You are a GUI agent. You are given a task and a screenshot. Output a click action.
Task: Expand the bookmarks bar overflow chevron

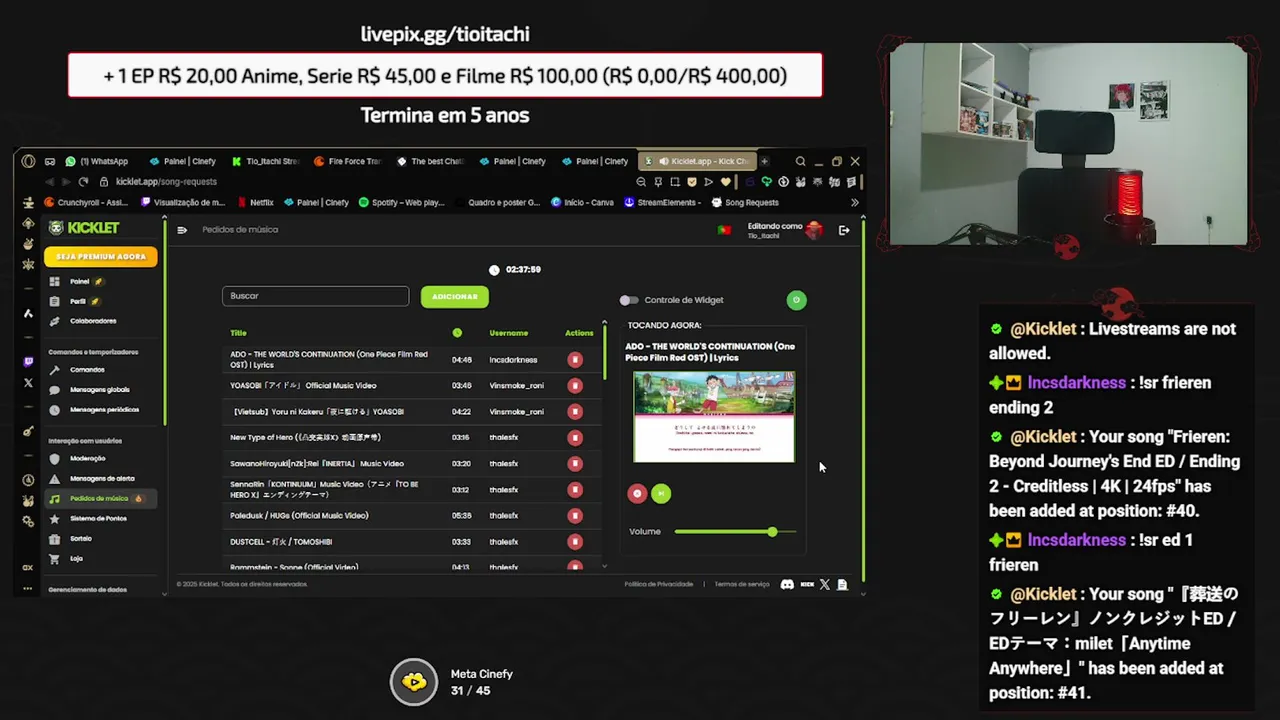click(854, 202)
